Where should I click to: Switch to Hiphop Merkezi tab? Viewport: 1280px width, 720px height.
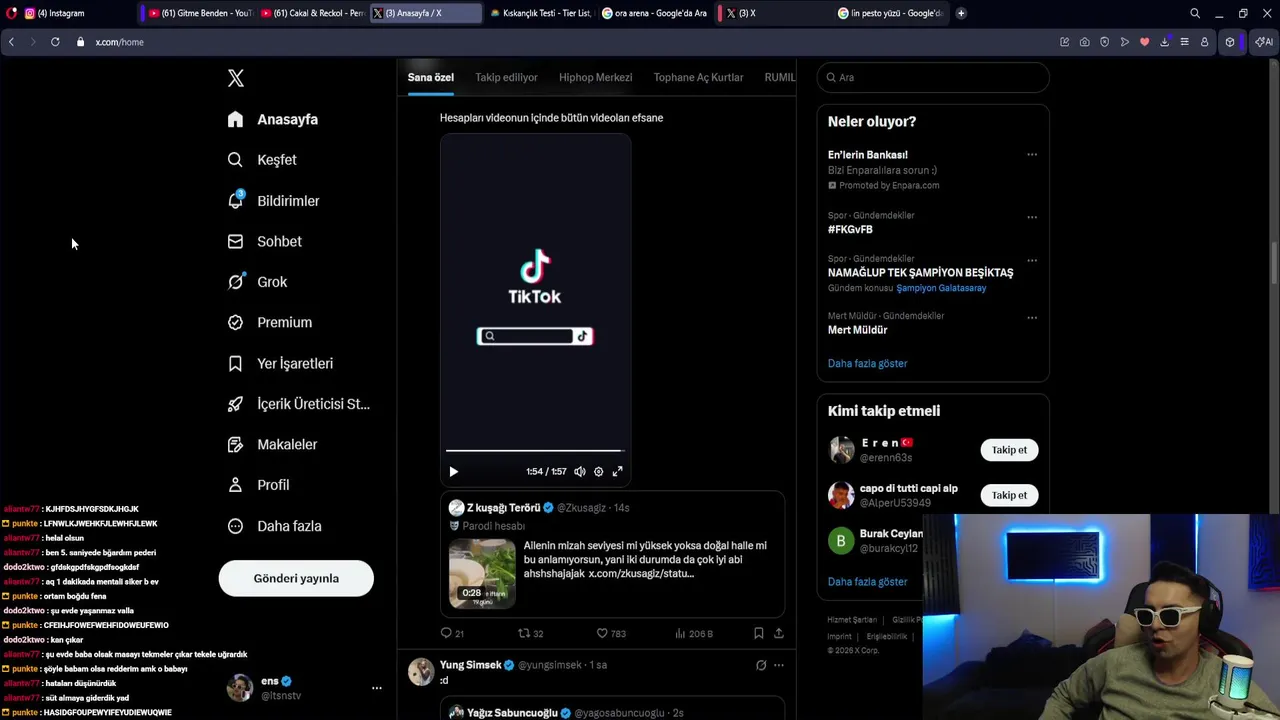(x=595, y=77)
